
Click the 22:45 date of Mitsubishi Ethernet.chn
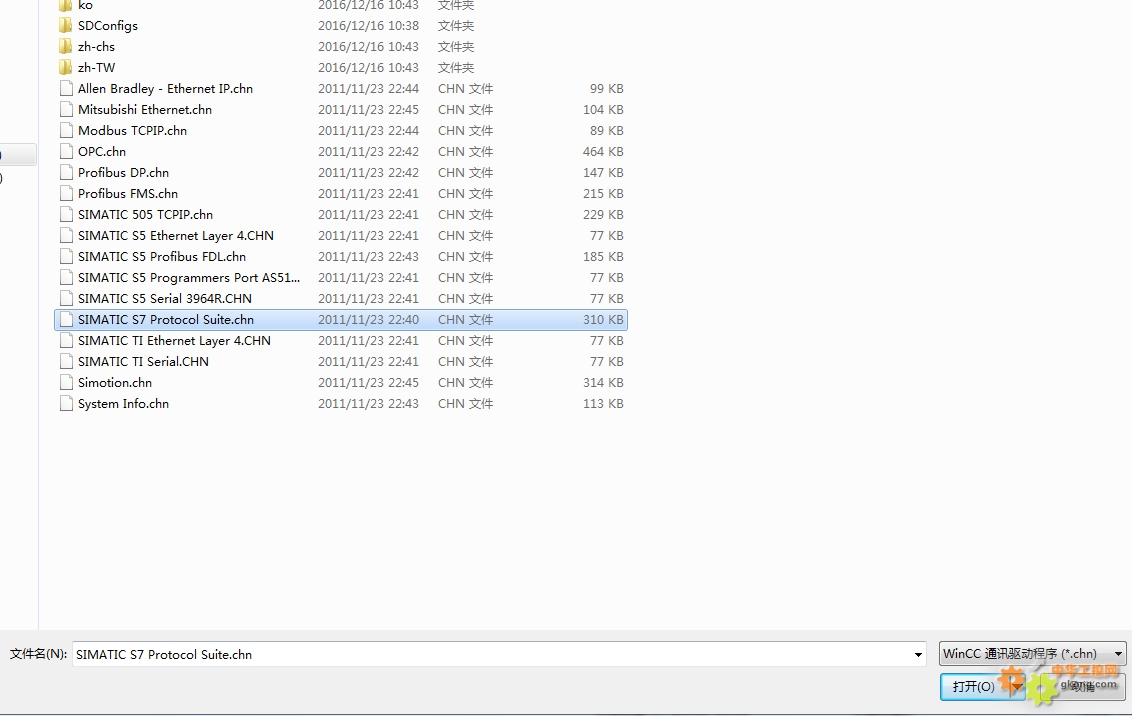pos(368,110)
